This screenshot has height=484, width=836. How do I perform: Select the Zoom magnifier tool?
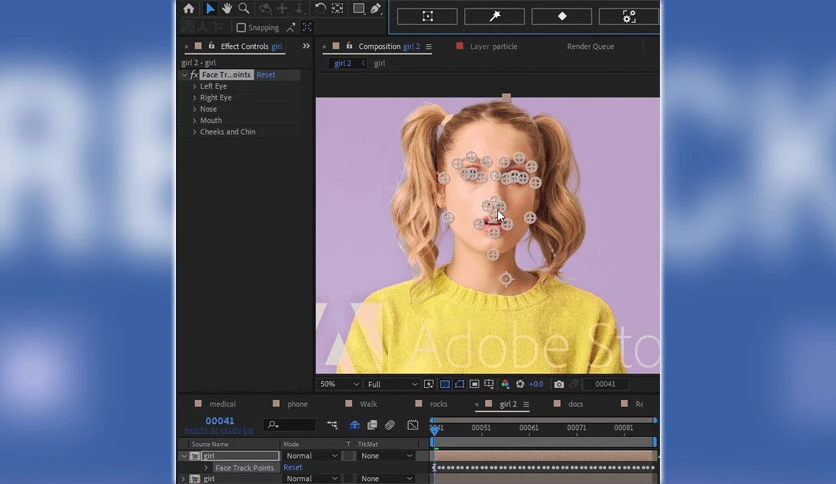(244, 9)
